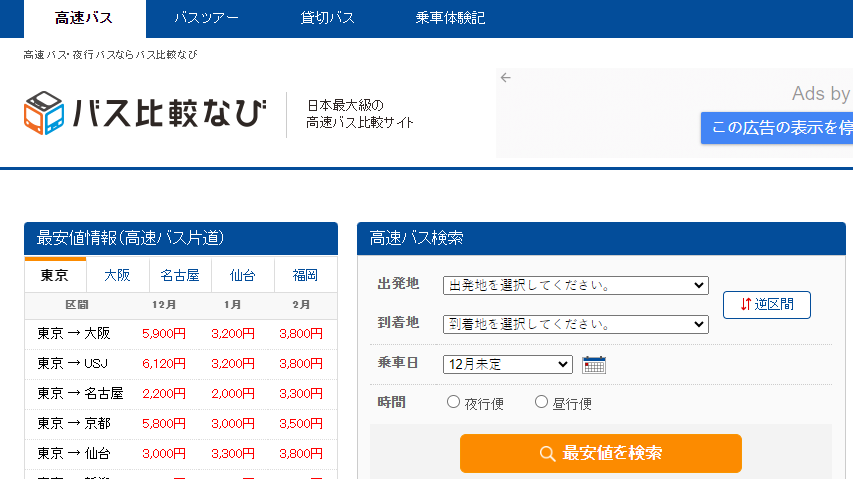
Task: Click the バス比較なび bus logo
Action: point(145,113)
